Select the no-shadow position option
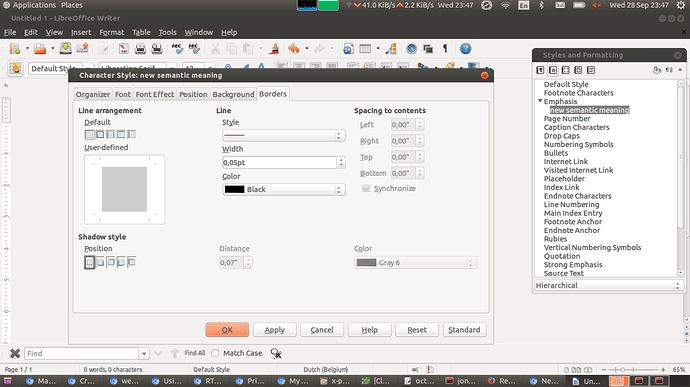This screenshot has width=690, height=387. 89,262
